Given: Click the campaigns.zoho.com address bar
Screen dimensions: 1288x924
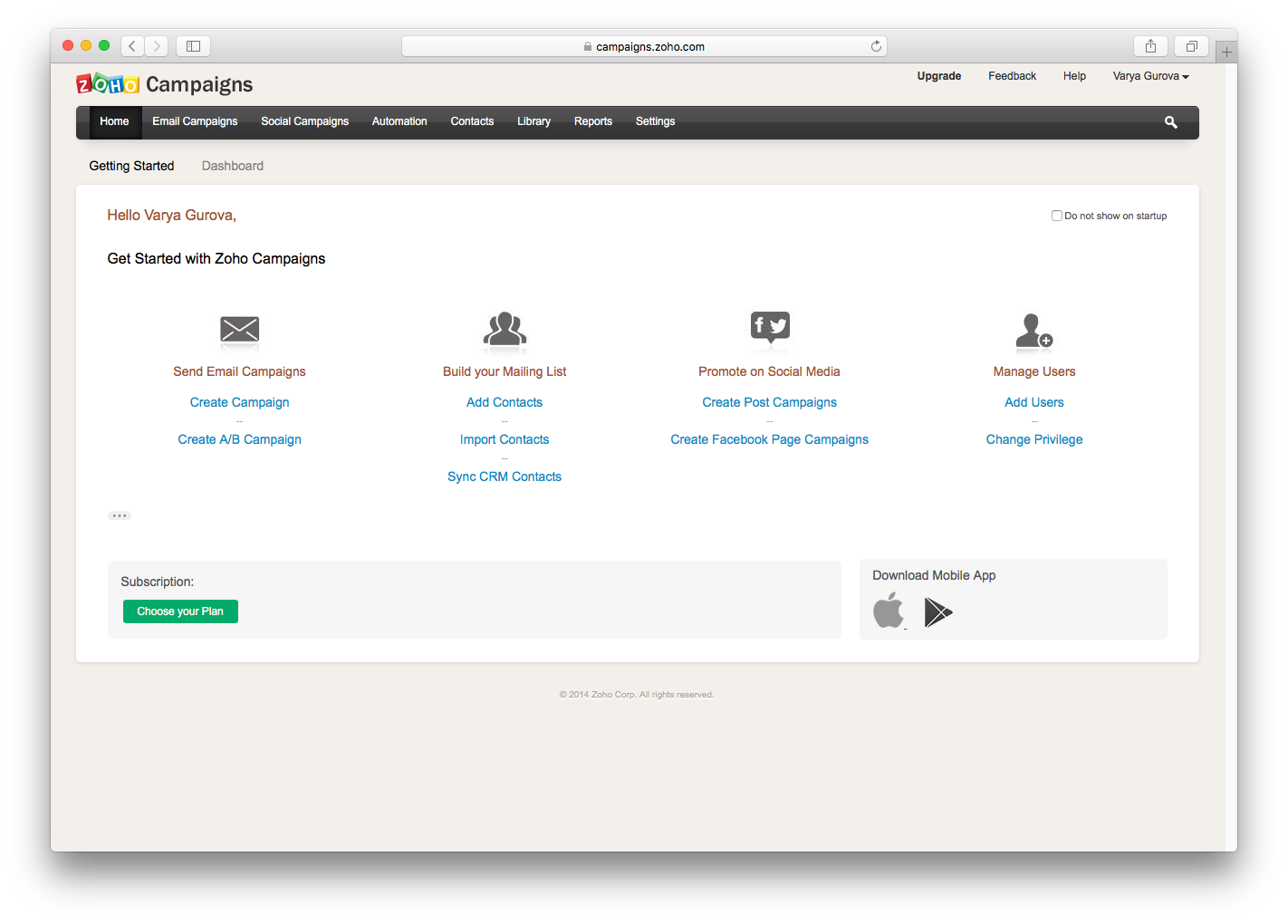Looking at the screenshot, I should click(644, 46).
